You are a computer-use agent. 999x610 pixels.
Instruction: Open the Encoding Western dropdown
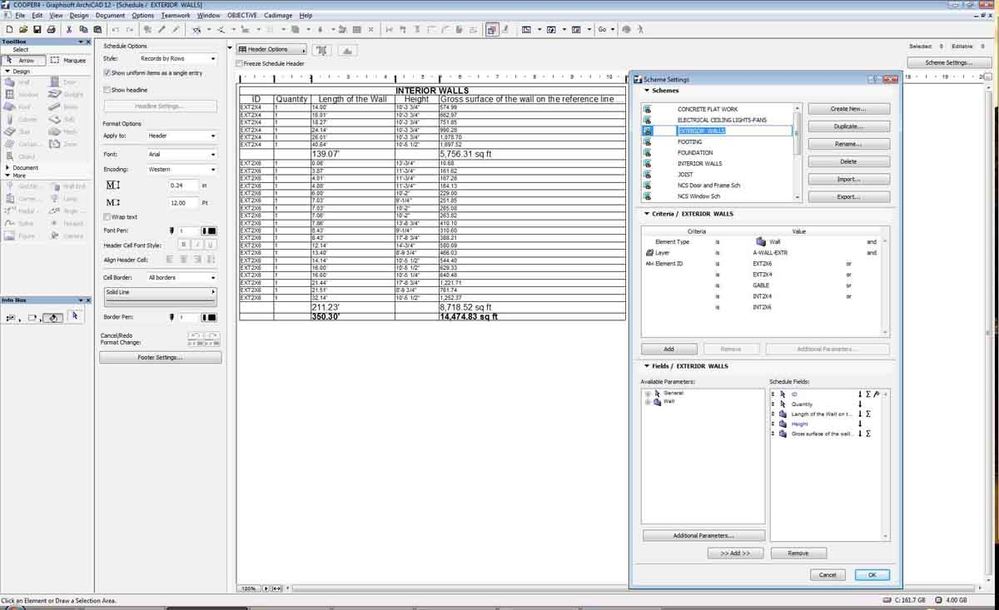(181, 170)
